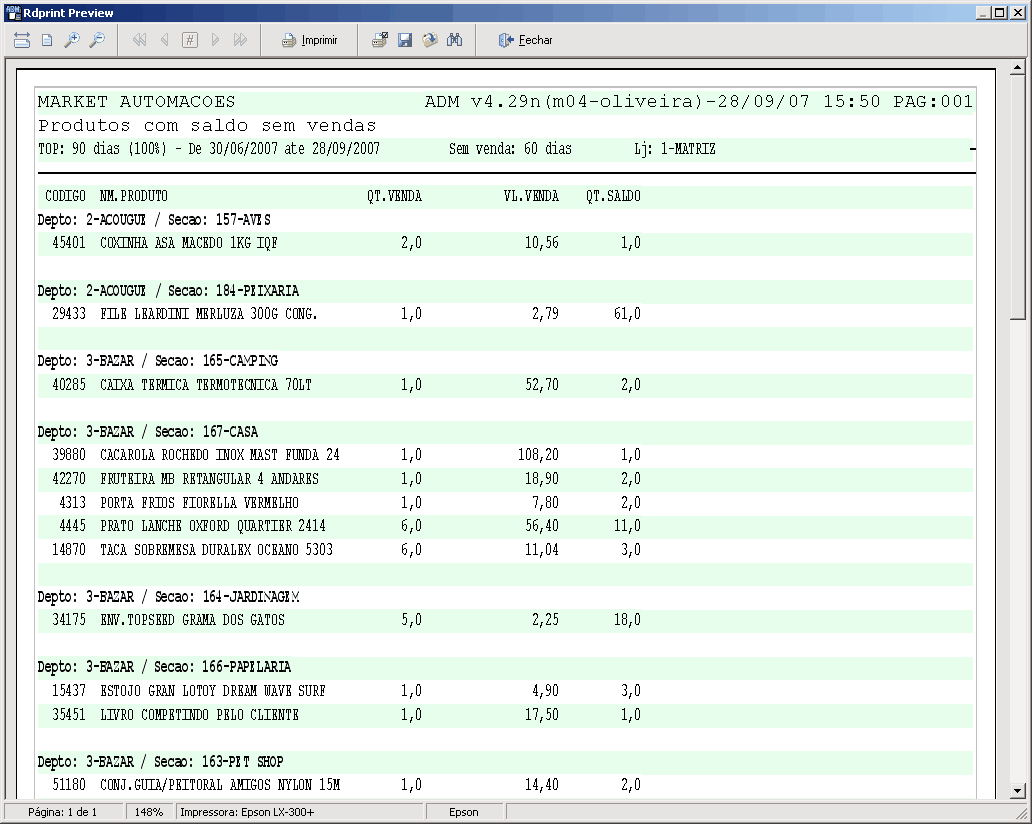The width and height of the screenshot is (1032, 824).
Task: Click the NM.PRODUTO column header
Action: click(134, 196)
